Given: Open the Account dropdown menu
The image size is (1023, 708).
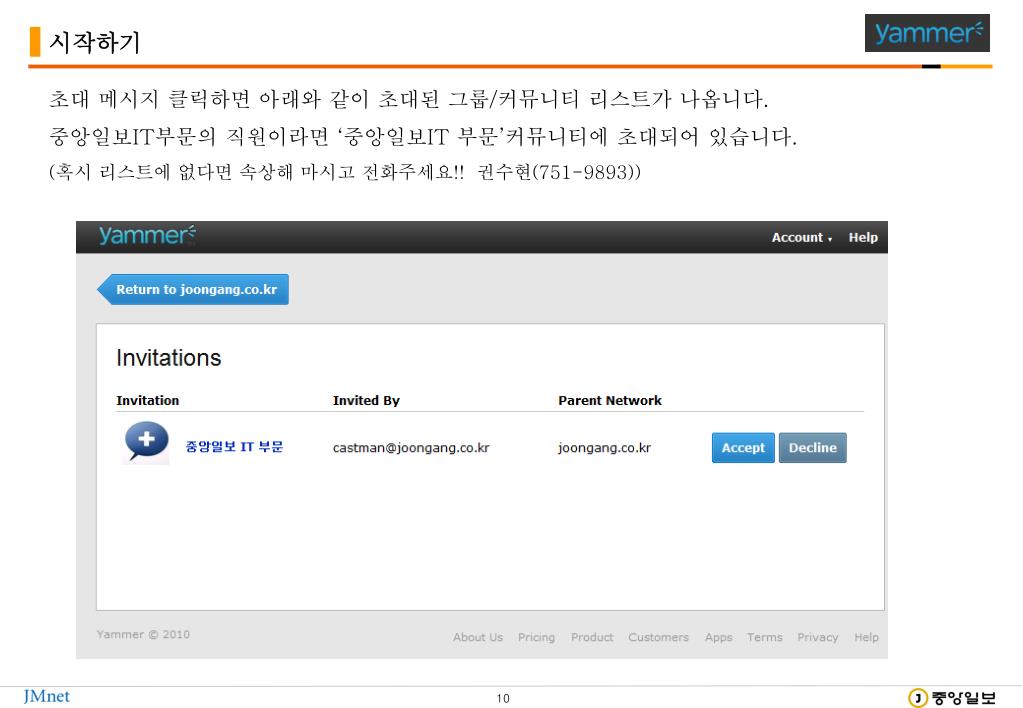Looking at the screenshot, I should 802,238.
